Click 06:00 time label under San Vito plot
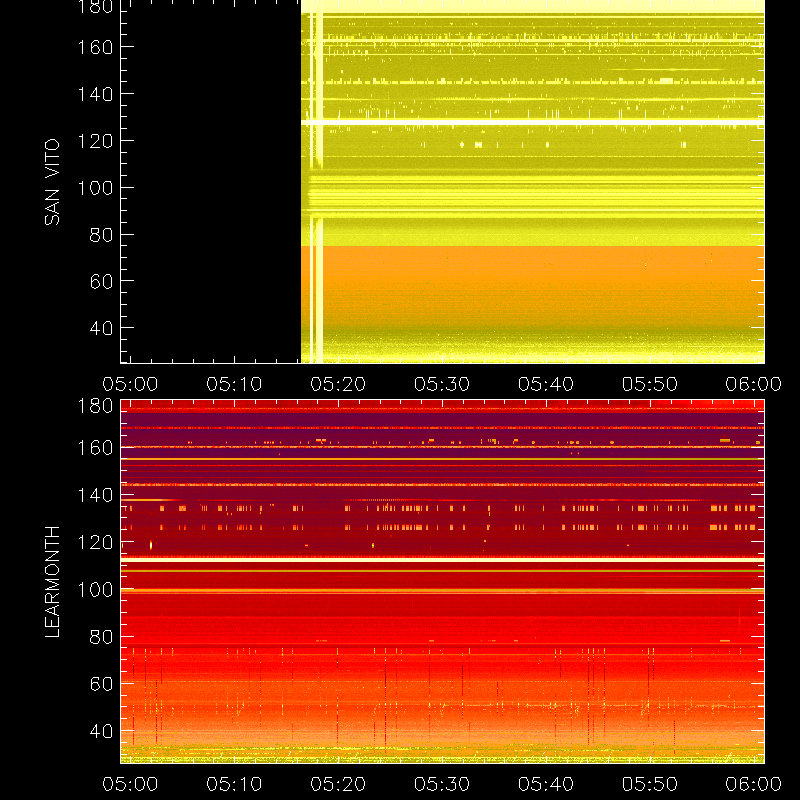 click(754, 384)
